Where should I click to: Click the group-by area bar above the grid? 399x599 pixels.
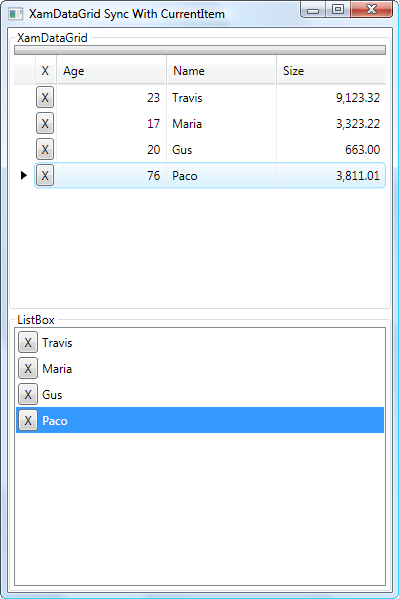pos(200,50)
